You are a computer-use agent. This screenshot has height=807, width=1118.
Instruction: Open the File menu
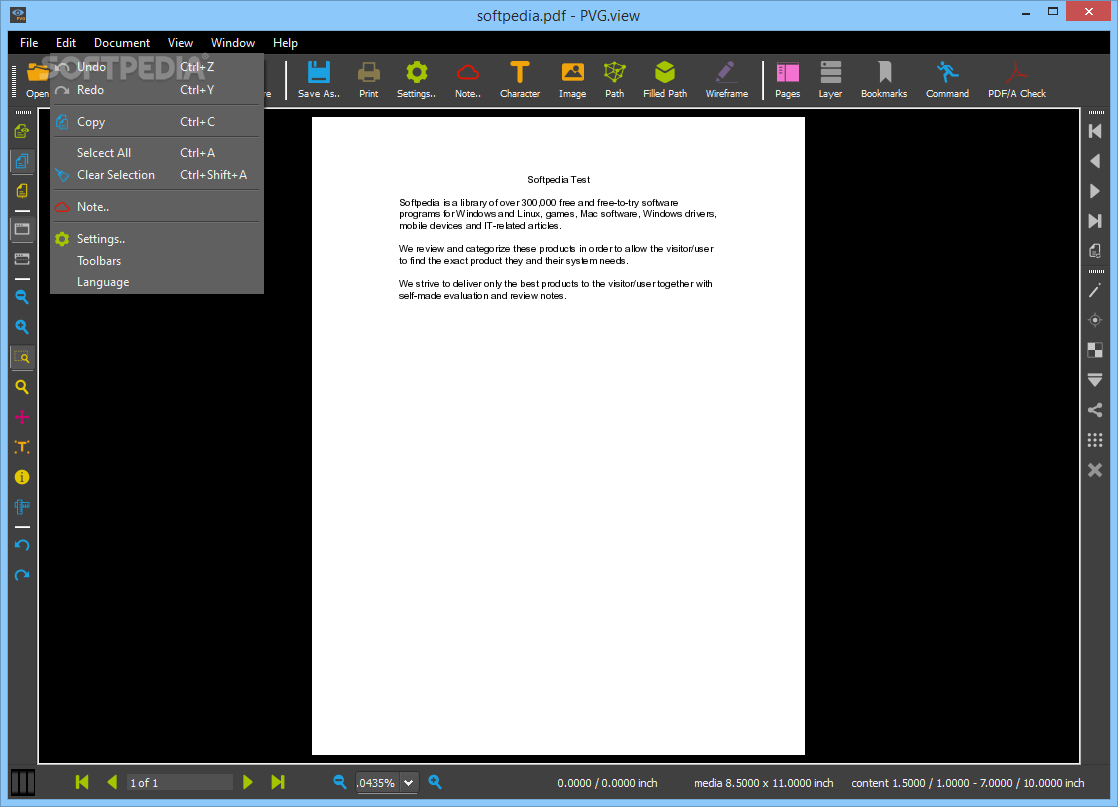click(29, 43)
